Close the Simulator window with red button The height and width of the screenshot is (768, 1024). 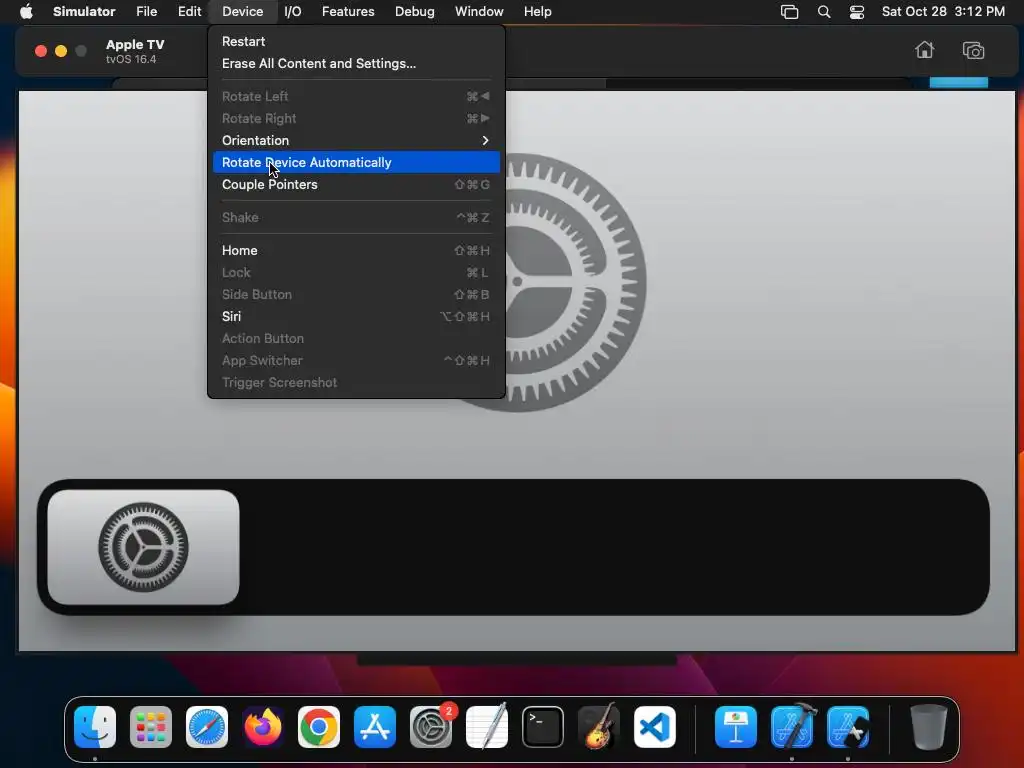40,51
